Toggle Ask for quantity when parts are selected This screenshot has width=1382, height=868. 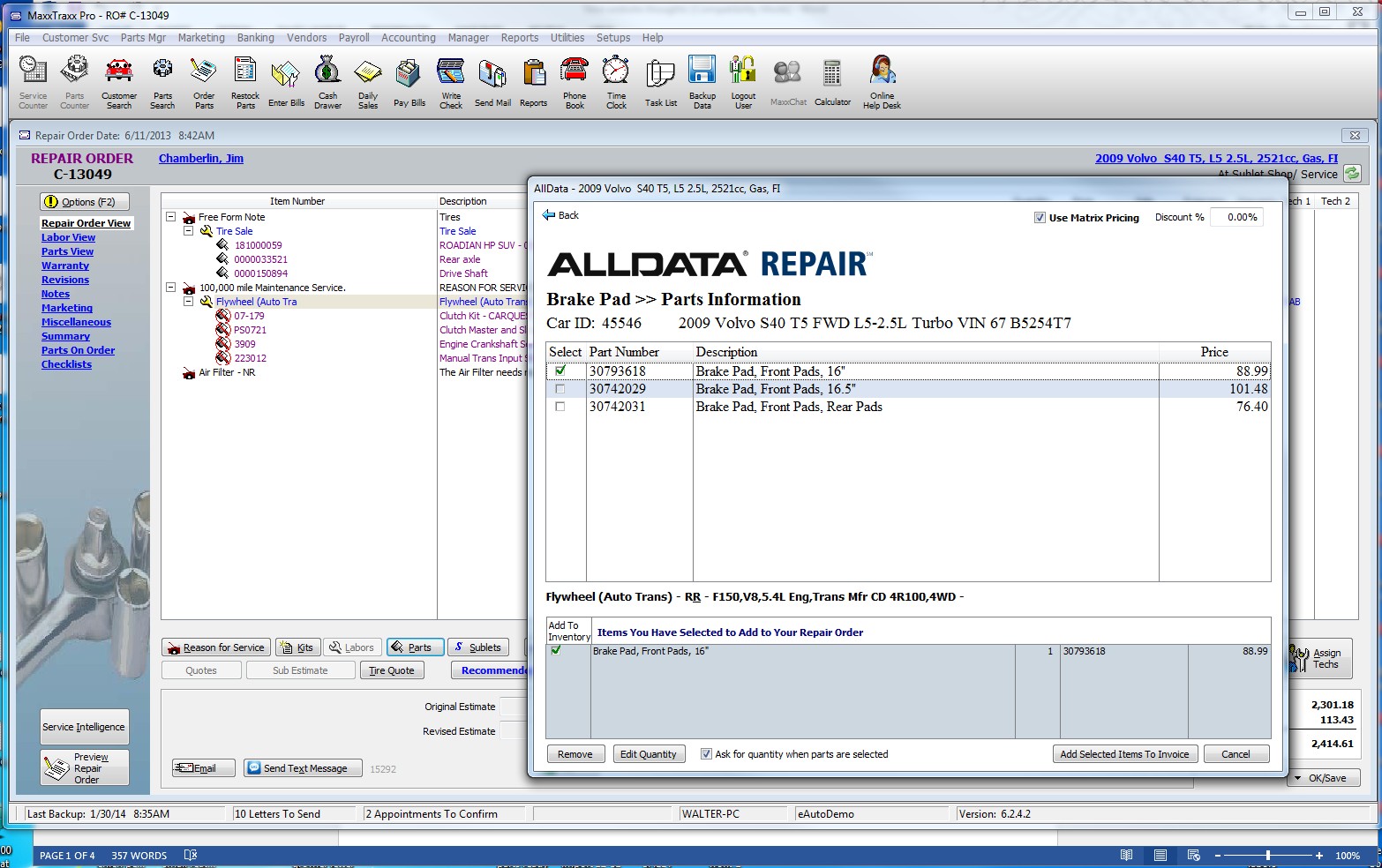706,754
